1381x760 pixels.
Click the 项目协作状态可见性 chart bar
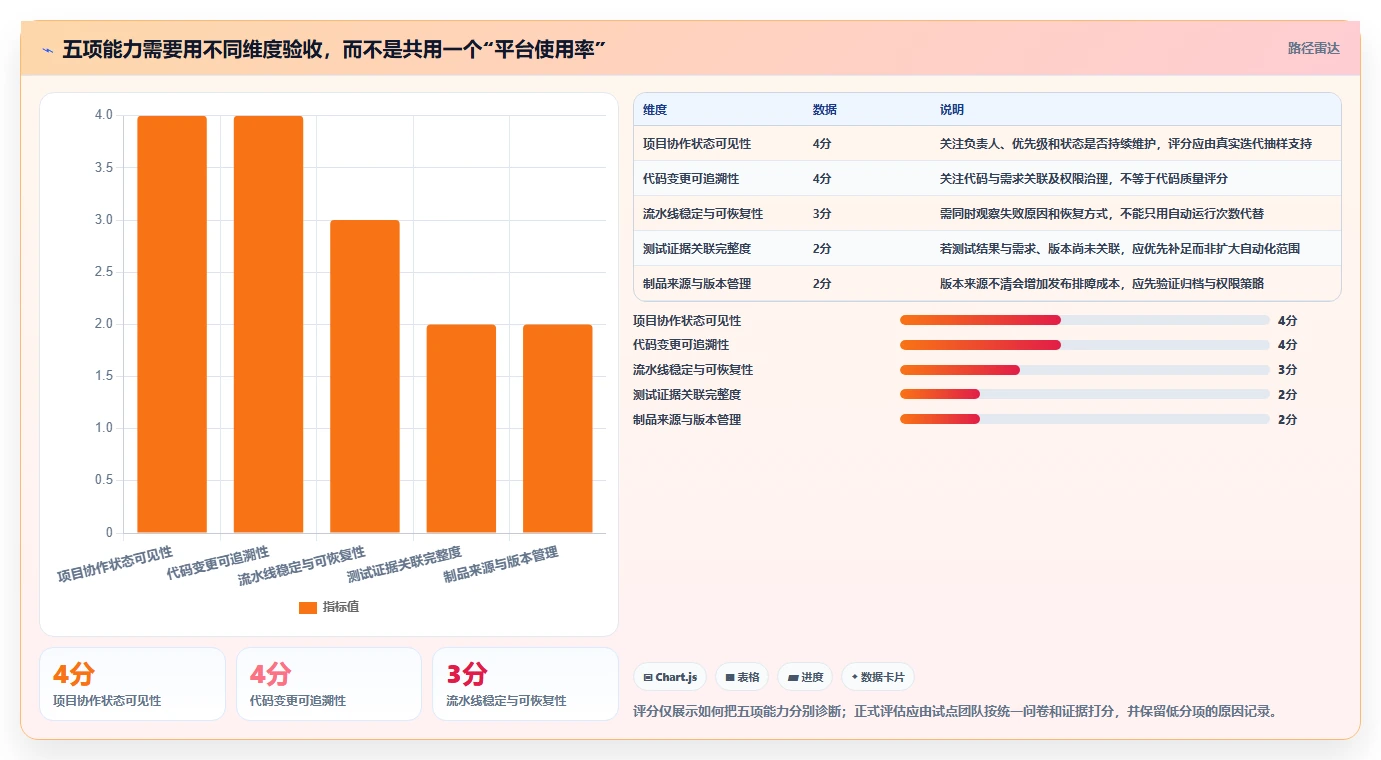point(172,324)
